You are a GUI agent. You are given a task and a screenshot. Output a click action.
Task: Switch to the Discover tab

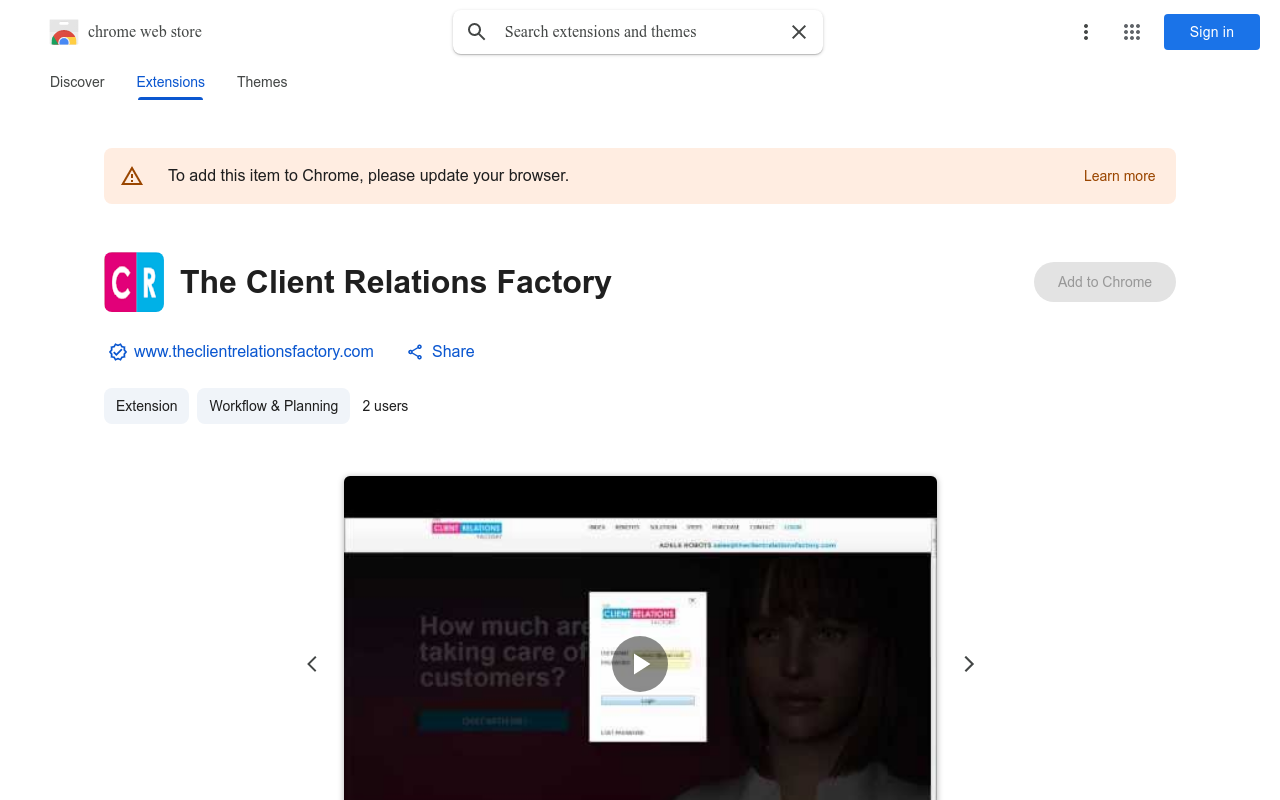tap(77, 82)
